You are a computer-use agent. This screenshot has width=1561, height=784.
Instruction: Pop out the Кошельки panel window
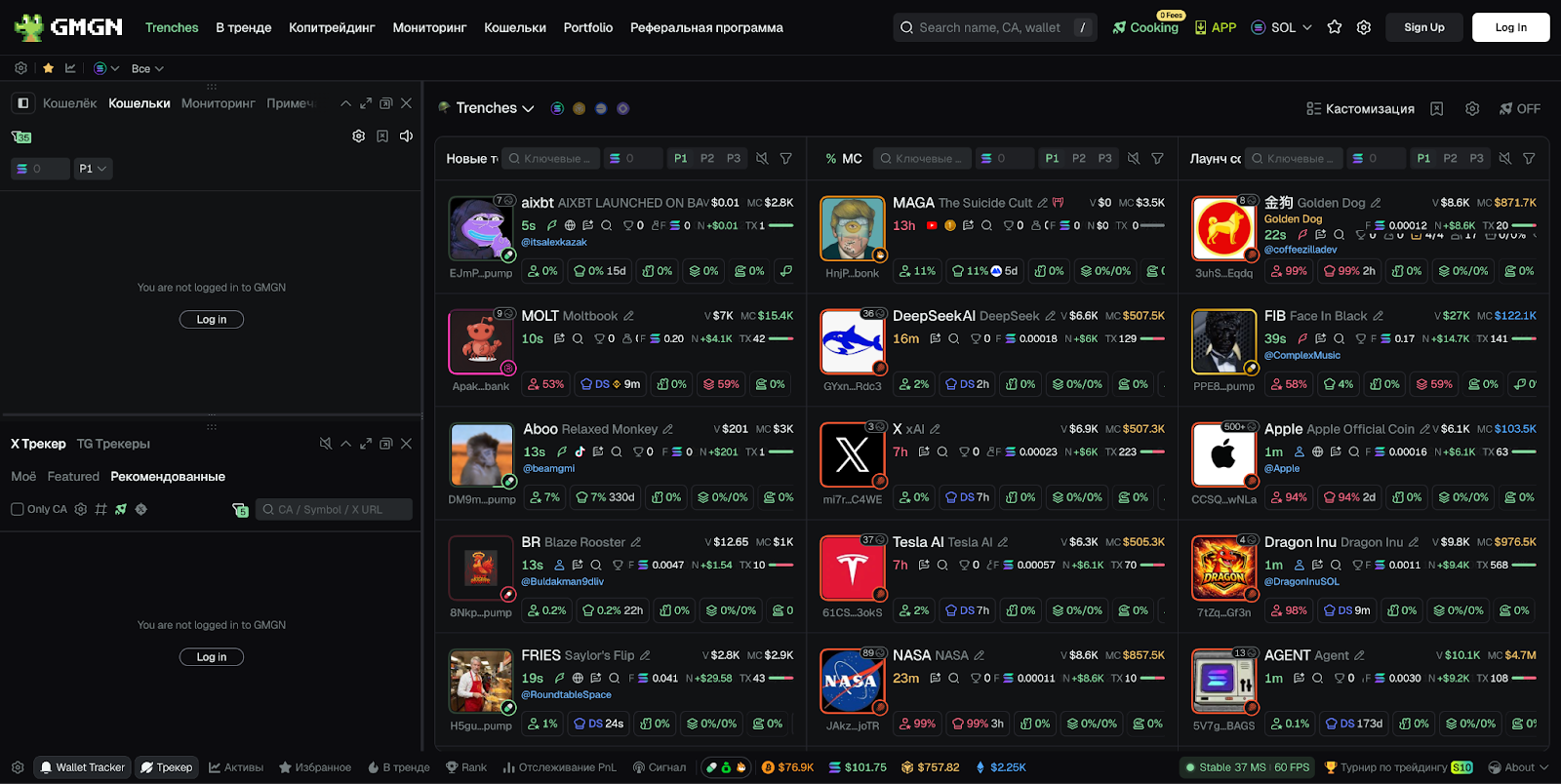pyautogui.click(x=385, y=103)
